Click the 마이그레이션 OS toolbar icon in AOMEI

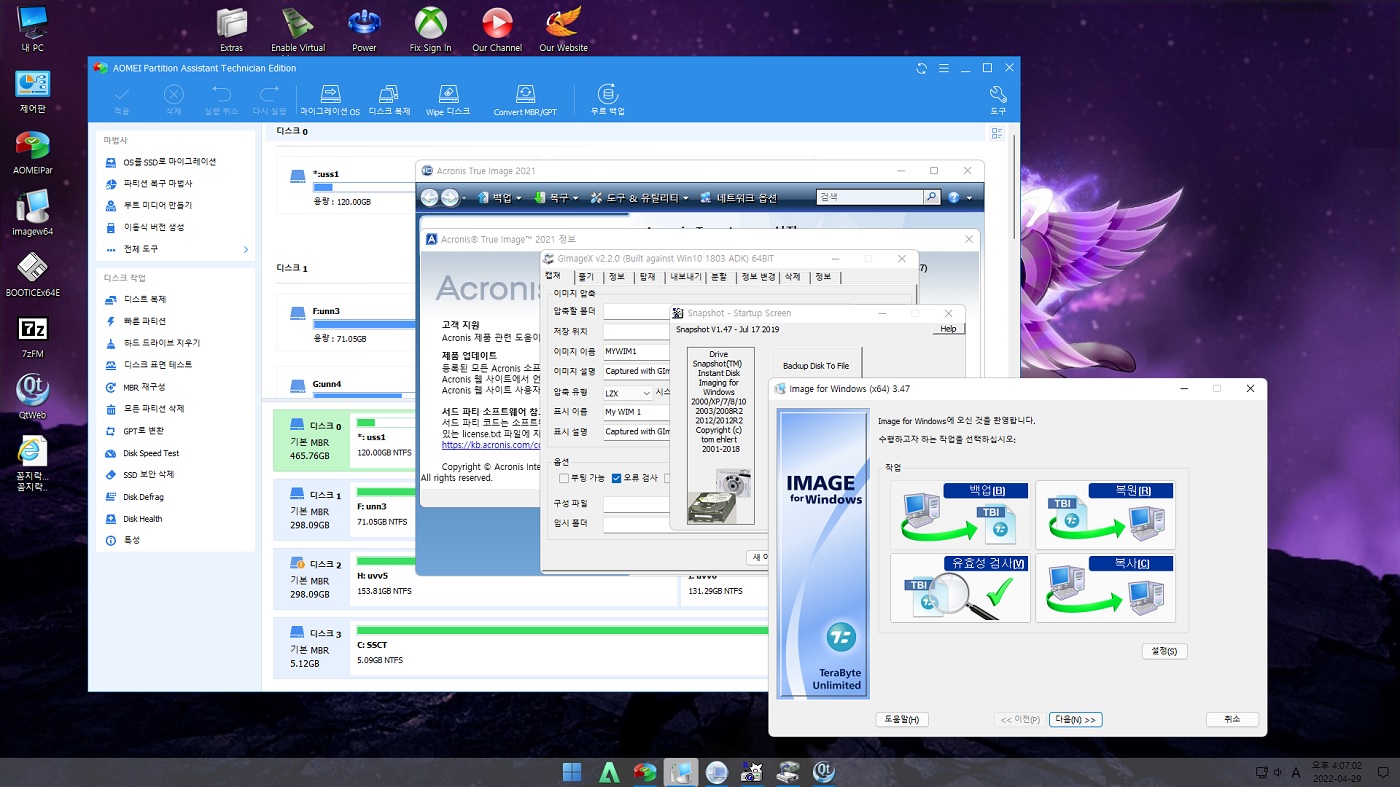[329, 100]
